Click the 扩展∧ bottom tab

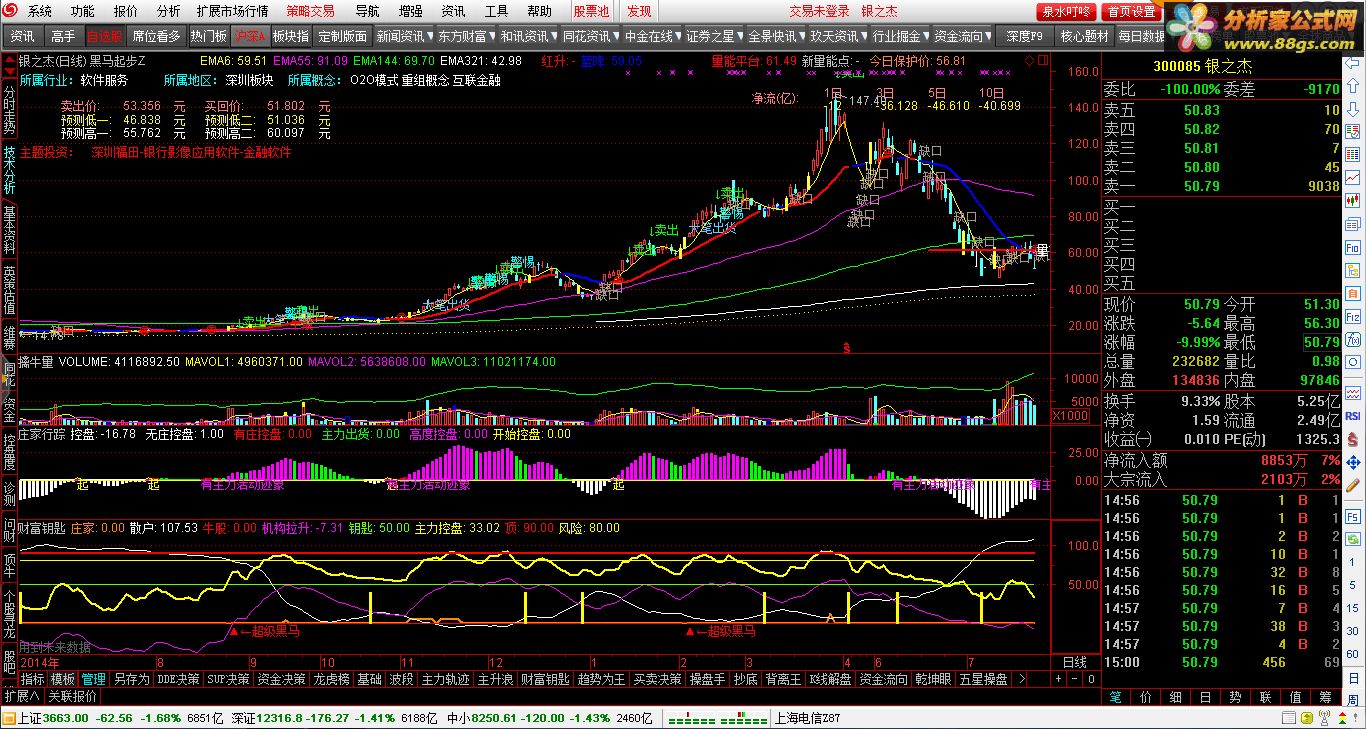coord(22,696)
